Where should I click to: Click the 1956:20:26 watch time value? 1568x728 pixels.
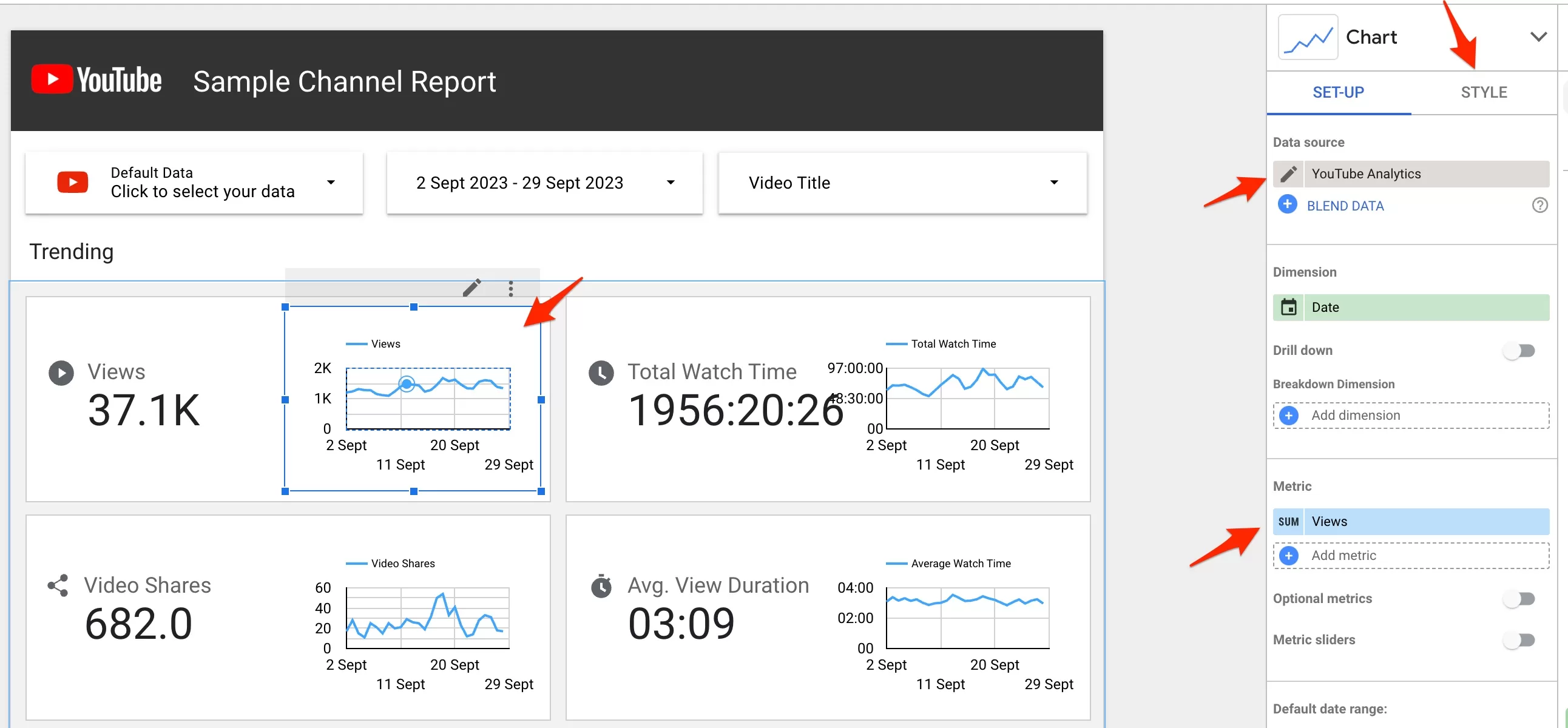[735, 411]
